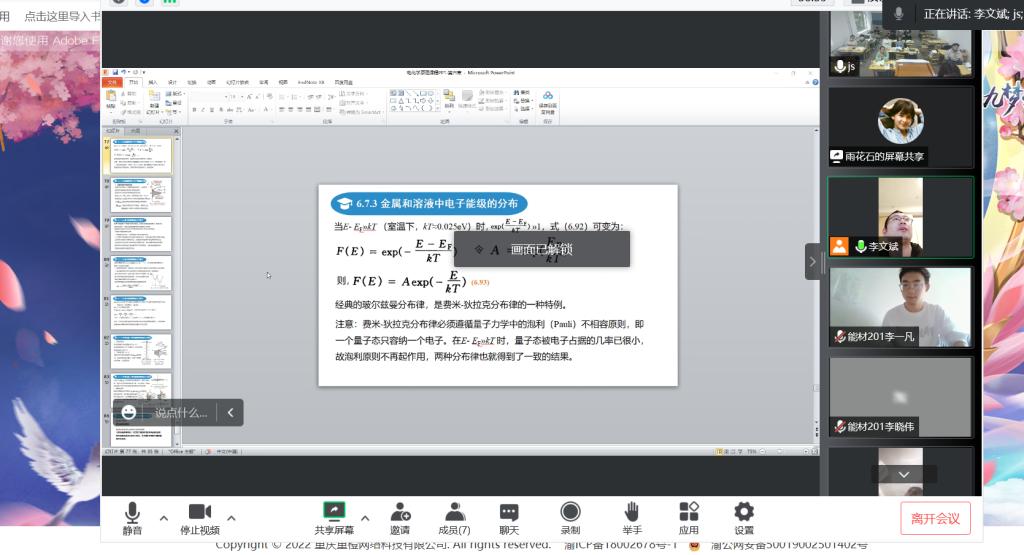
Task: Click the js microphone icon
Action: pos(840,66)
